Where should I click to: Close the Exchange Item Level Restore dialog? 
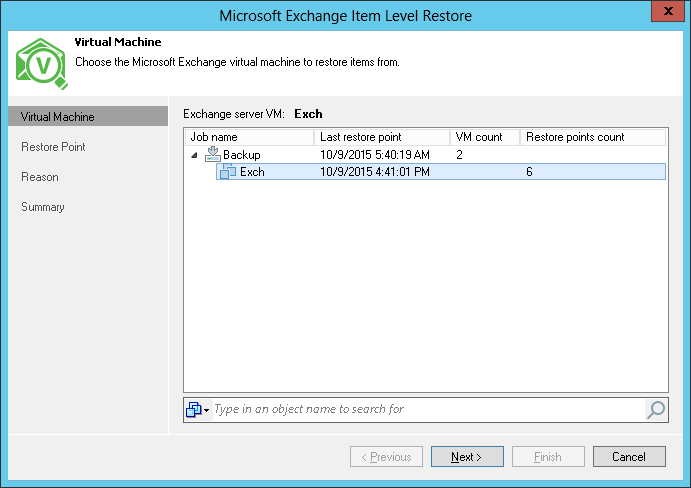[668, 11]
